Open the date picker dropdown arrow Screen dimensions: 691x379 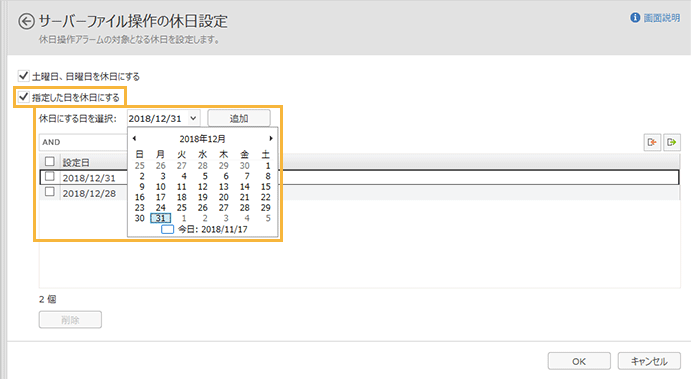(193, 118)
